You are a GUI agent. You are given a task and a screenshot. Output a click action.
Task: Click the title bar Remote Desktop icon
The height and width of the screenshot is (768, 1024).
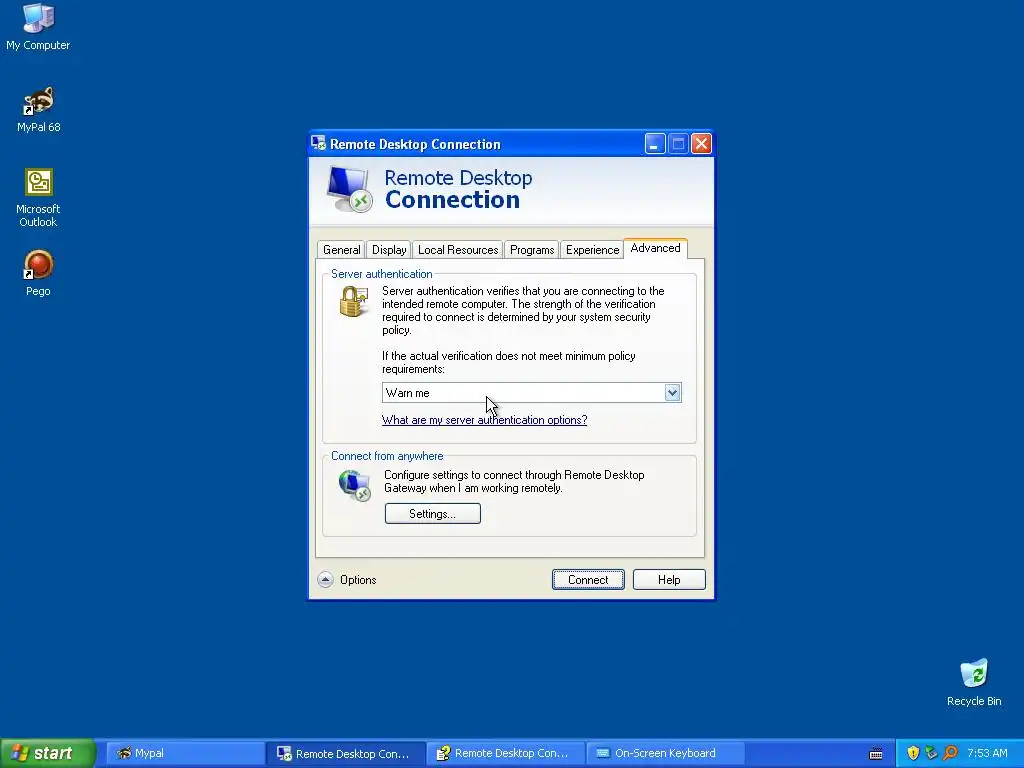coord(319,143)
